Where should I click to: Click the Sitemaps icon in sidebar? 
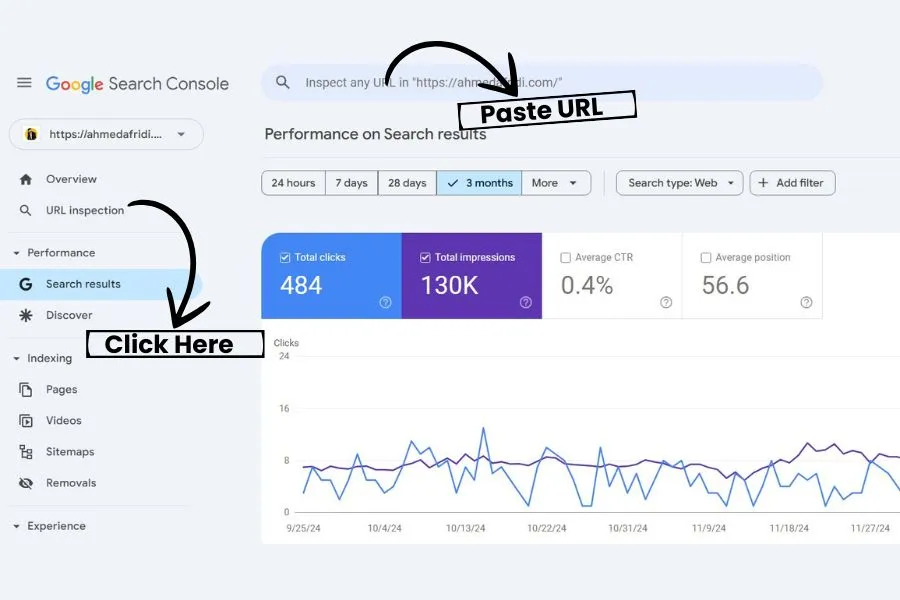click(x=26, y=452)
